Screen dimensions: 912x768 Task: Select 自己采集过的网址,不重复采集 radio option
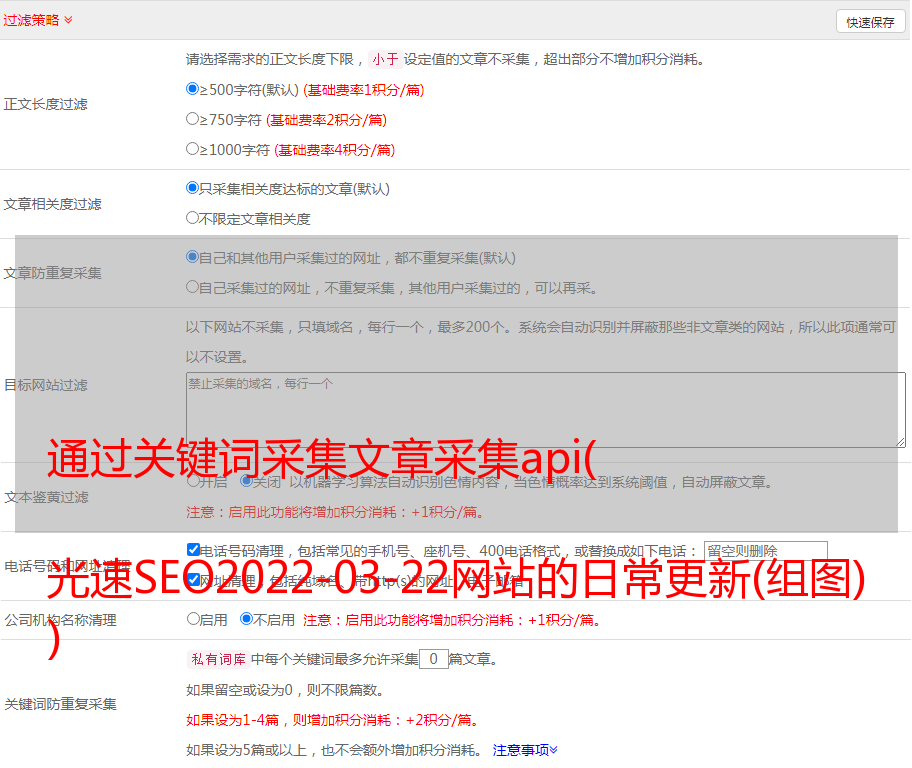[x=192, y=287]
